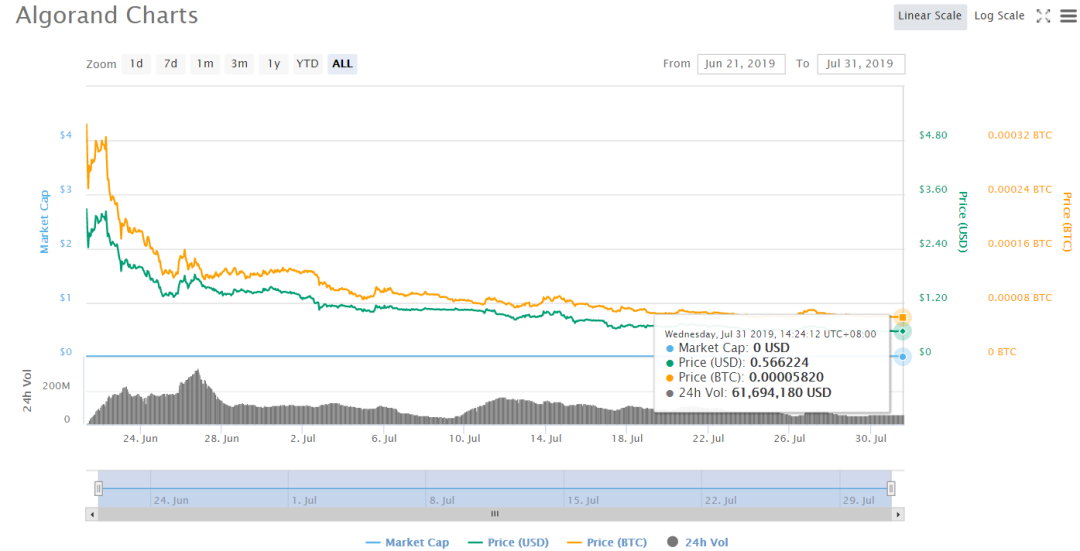
Task: Click the navigator scrollbar grip handle
Action: coord(495,514)
